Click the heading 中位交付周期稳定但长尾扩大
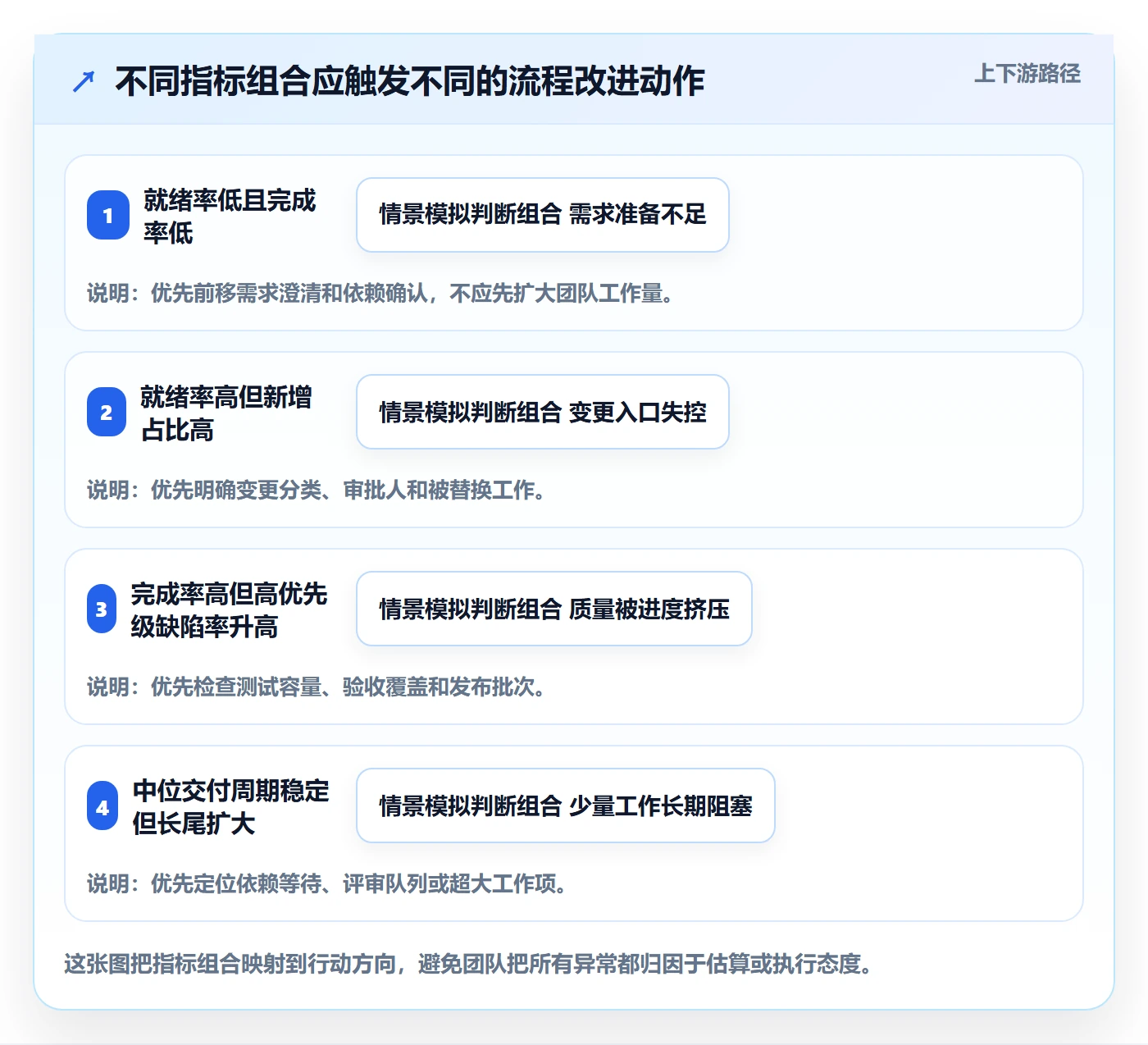1148x1045 pixels. 230,806
